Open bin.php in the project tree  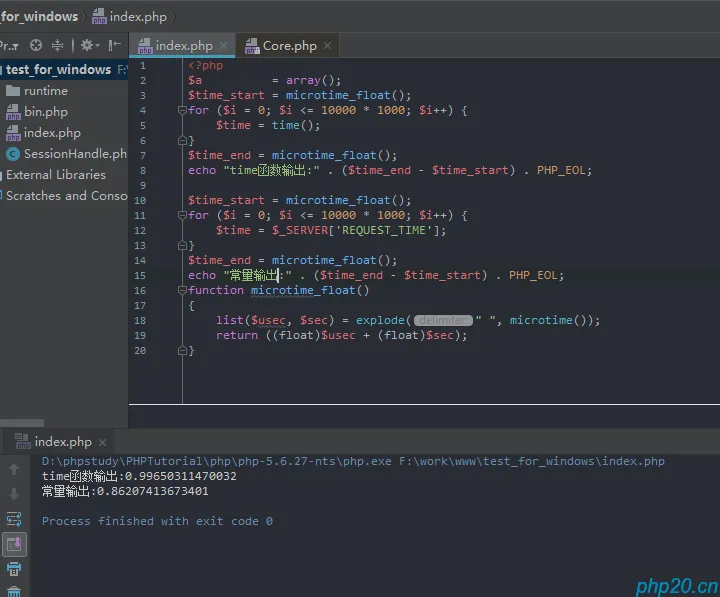pyautogui.click(x=45, y=112)
